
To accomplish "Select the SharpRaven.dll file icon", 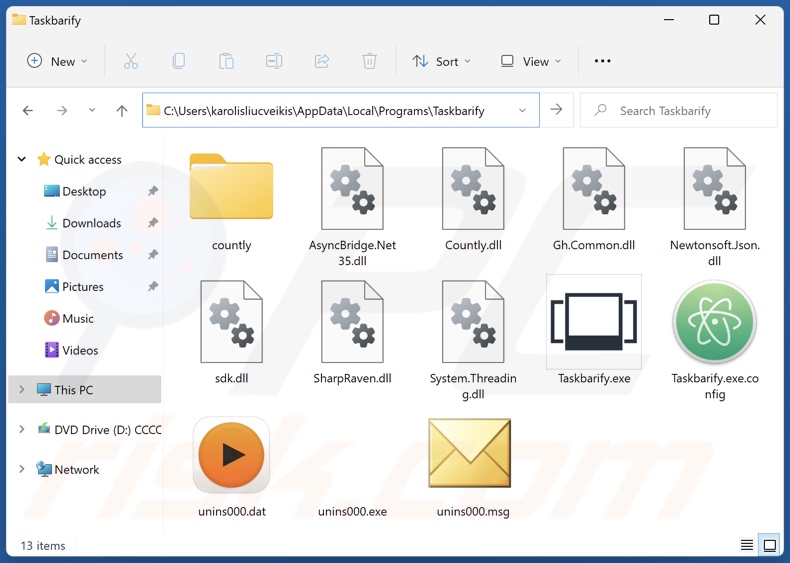I will (x=352, y=322).
